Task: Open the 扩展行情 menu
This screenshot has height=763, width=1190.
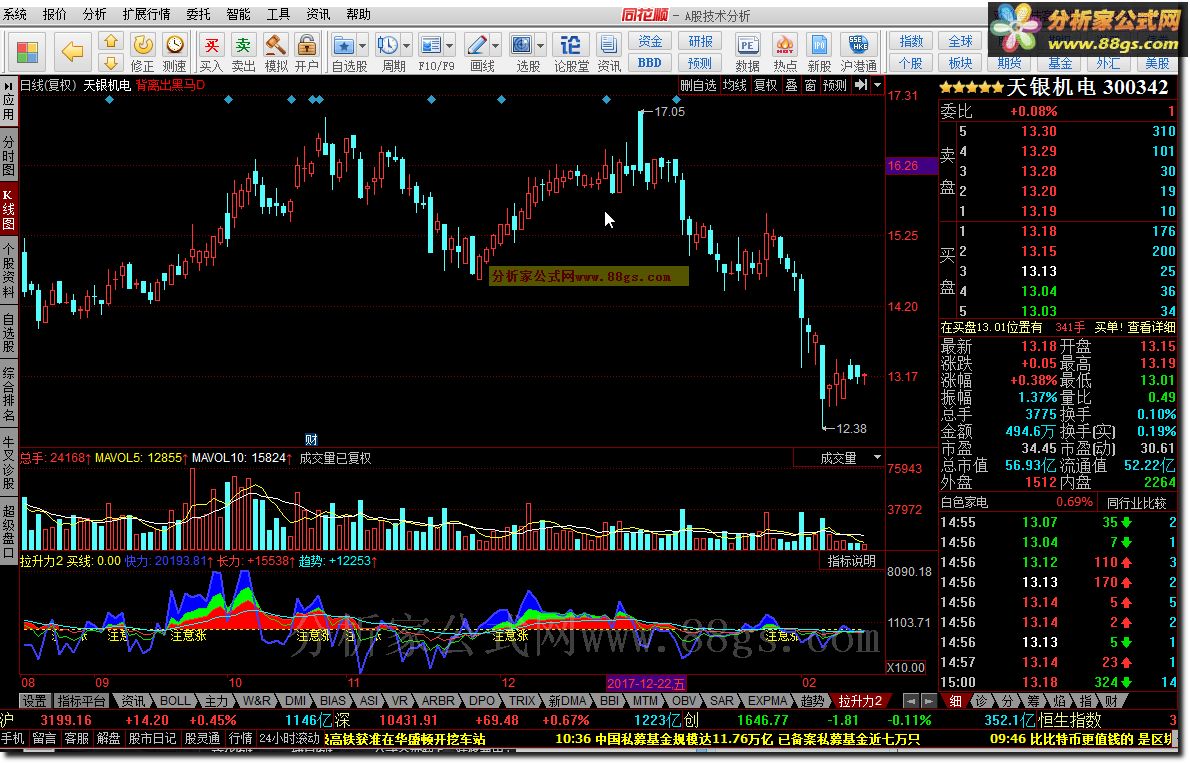Action: point(146,14)
